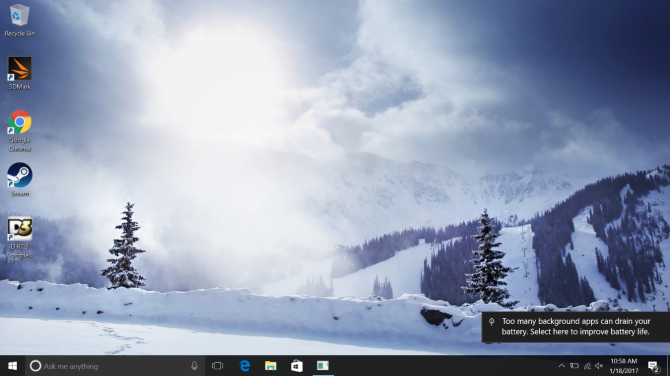Open the Recycle Bin desktop icon

tap(19, 21)
